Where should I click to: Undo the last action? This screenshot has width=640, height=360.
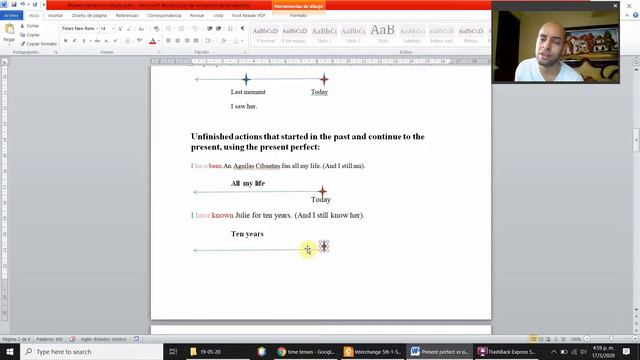[x=23, y=4]
